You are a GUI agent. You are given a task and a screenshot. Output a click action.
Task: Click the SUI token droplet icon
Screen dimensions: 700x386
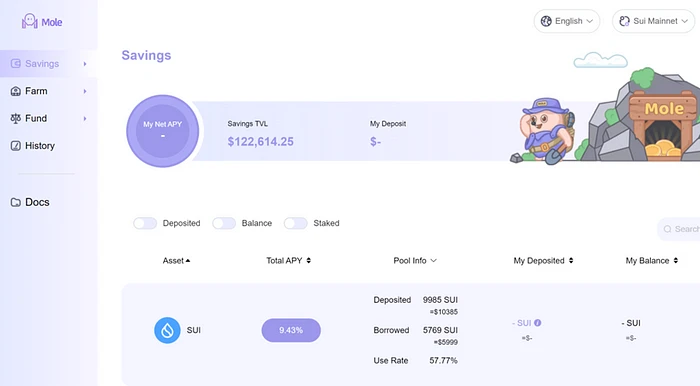tap(167, 330)
